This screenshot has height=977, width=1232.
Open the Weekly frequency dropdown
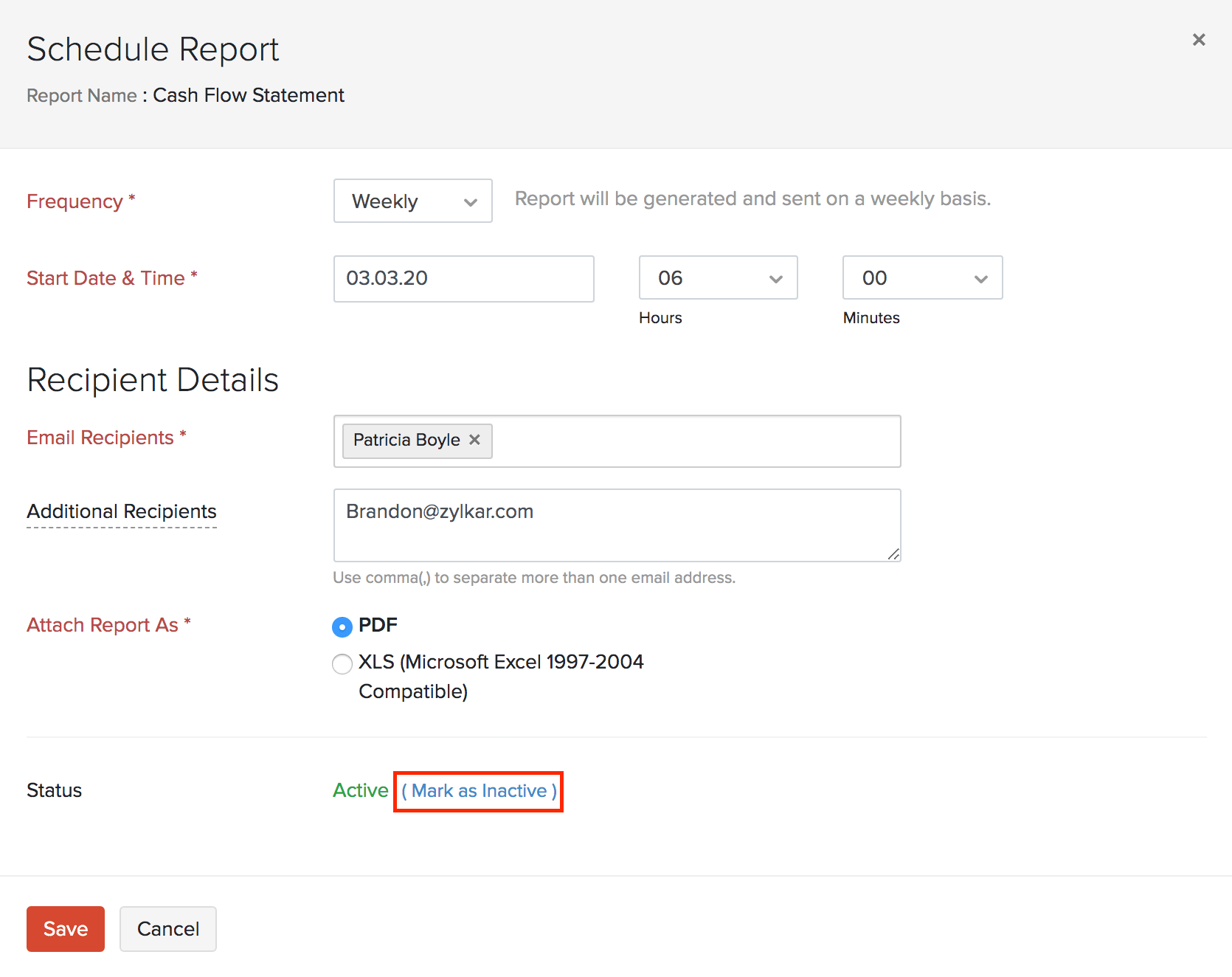pyautogui.click(x=412, y=201)
